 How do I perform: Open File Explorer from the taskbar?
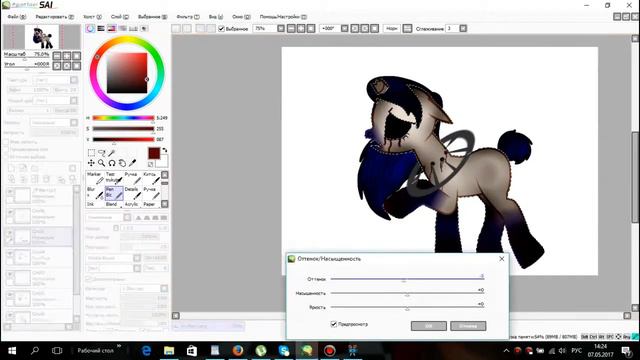click(x=169, y=351)
